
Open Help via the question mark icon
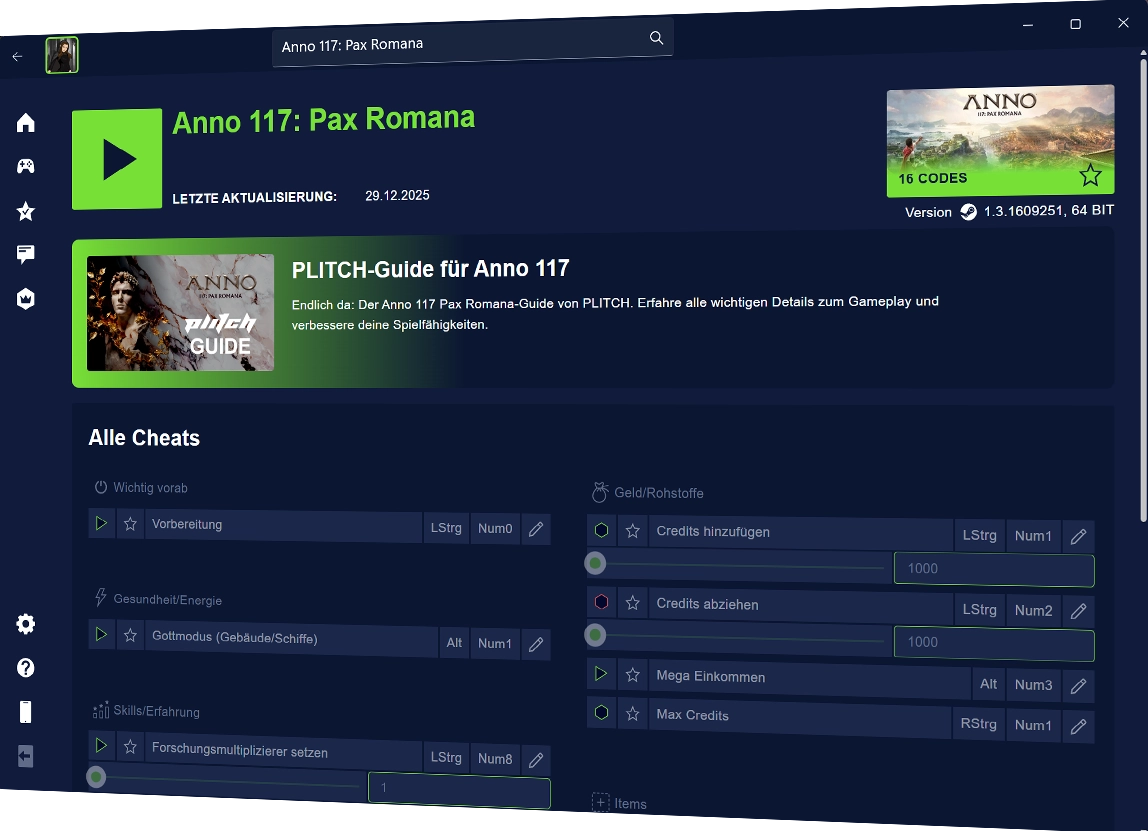click(25, 668)
